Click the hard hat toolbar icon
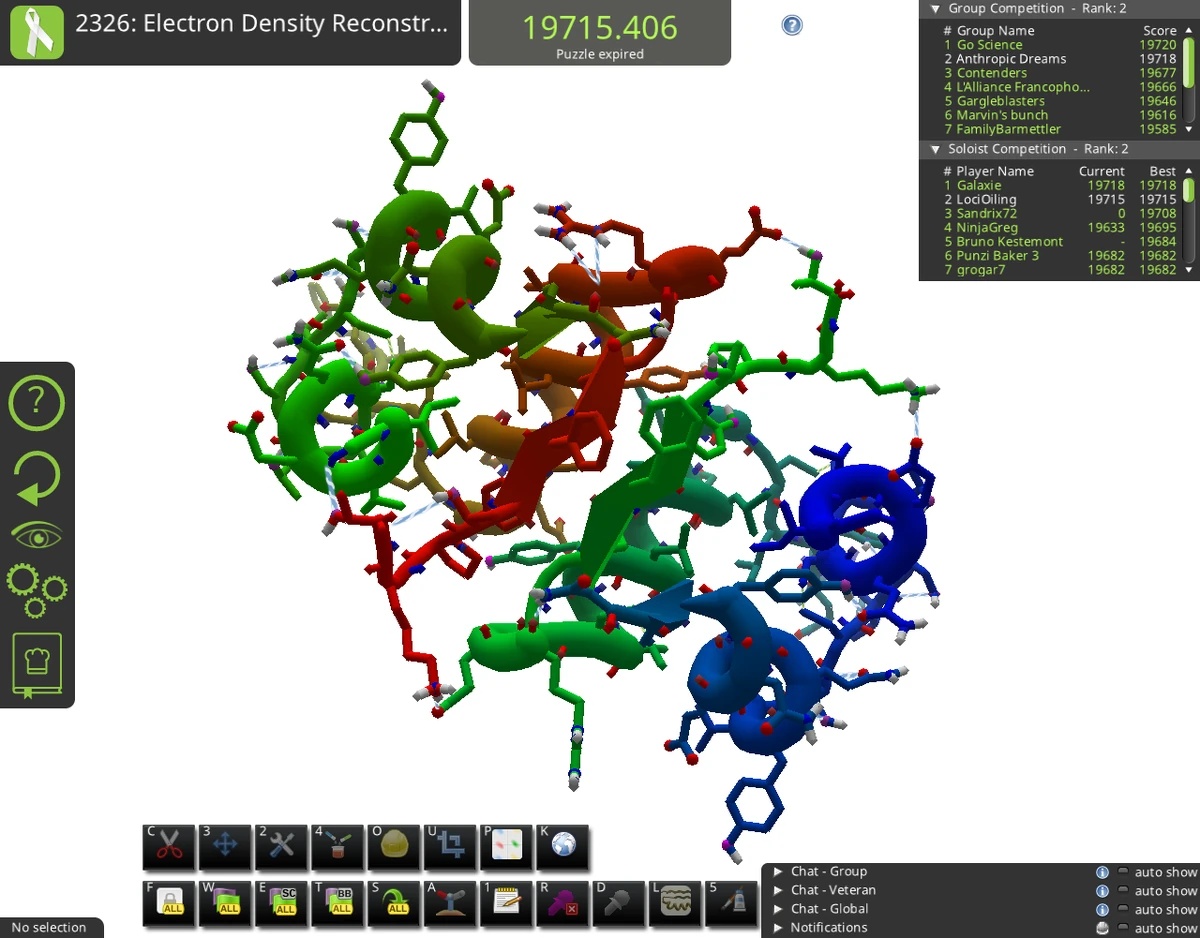The width and height of the screenshot is (1200, 938). (x=393, y=847)
